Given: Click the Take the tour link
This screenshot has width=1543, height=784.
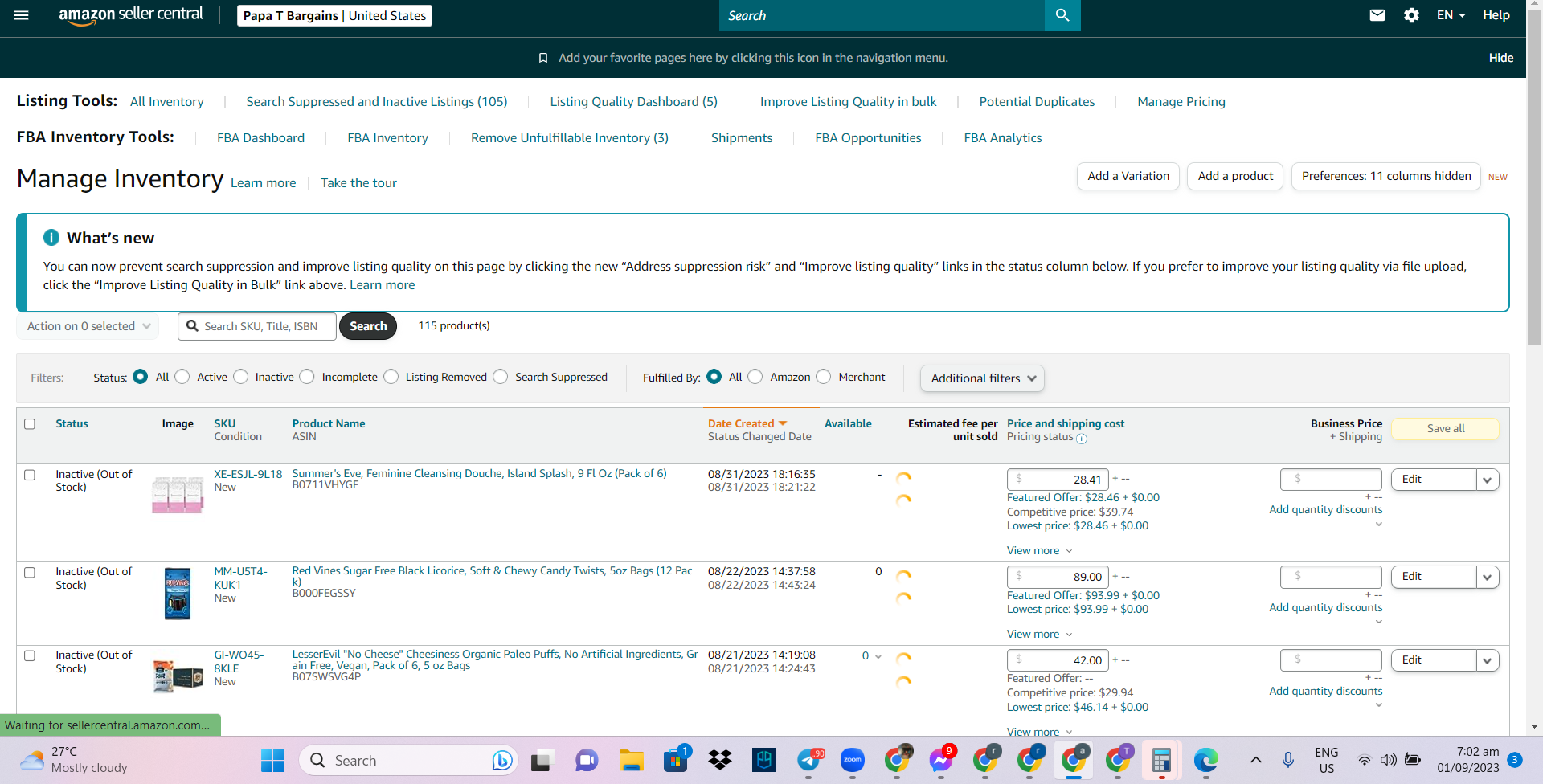Looking at the screenshot, I should pyautogui.click(x=358, y=183).
